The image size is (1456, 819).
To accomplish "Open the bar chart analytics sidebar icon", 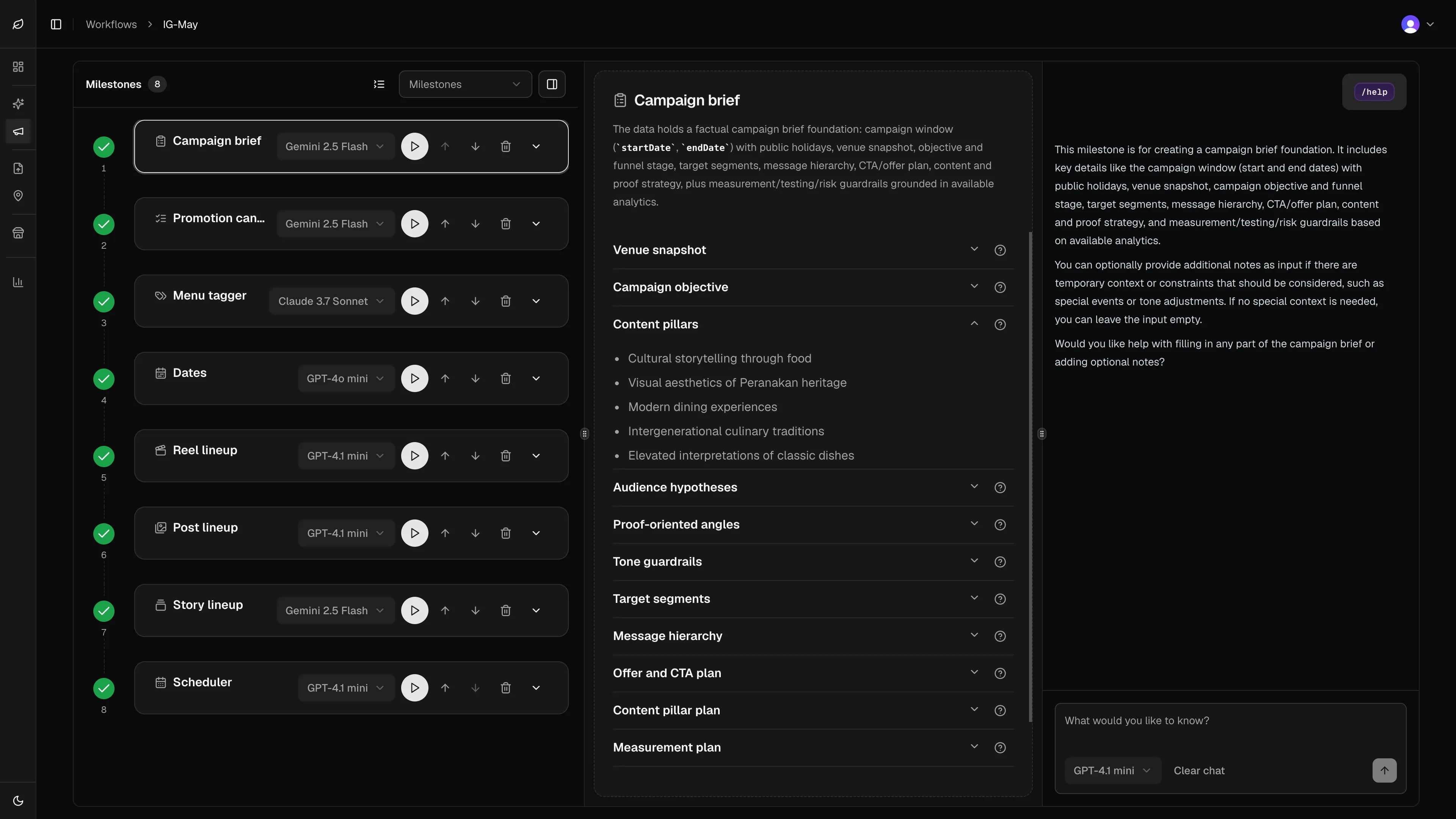I will pos(18,281).
